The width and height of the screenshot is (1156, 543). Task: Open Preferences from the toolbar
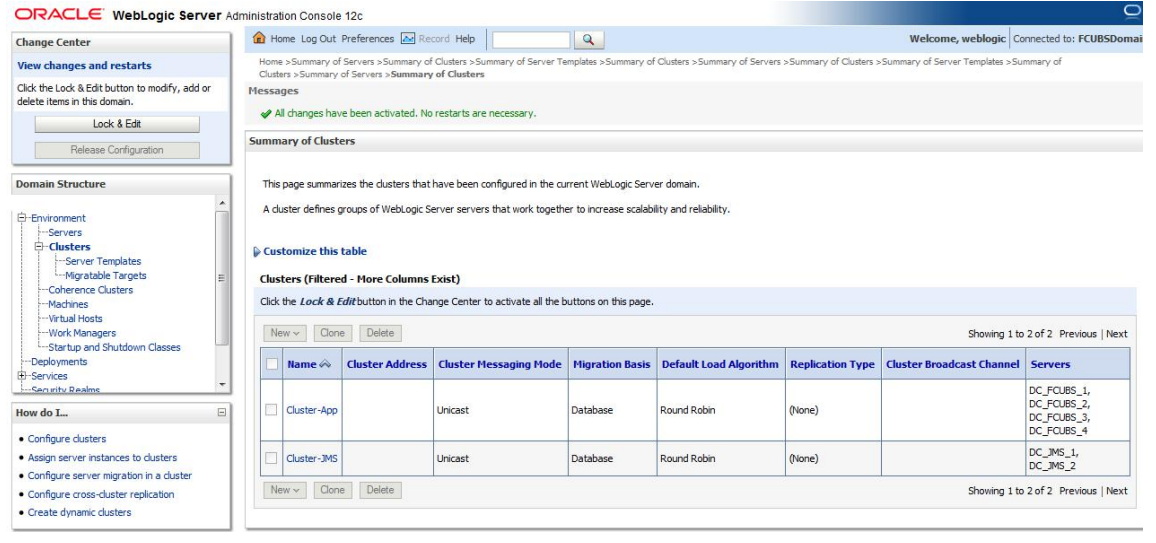click(368, 39)
